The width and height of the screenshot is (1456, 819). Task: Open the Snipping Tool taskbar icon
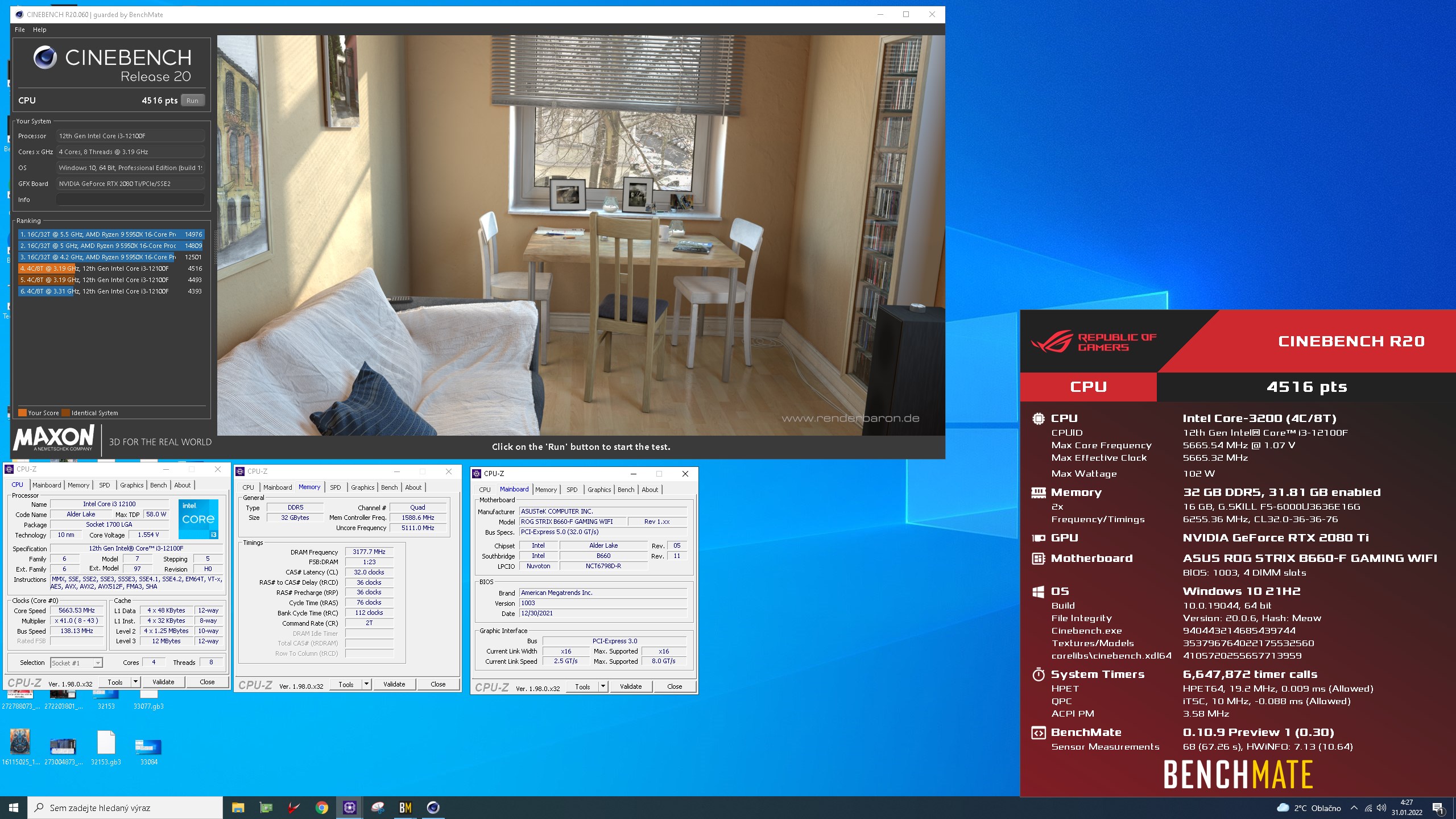(378, 808)
